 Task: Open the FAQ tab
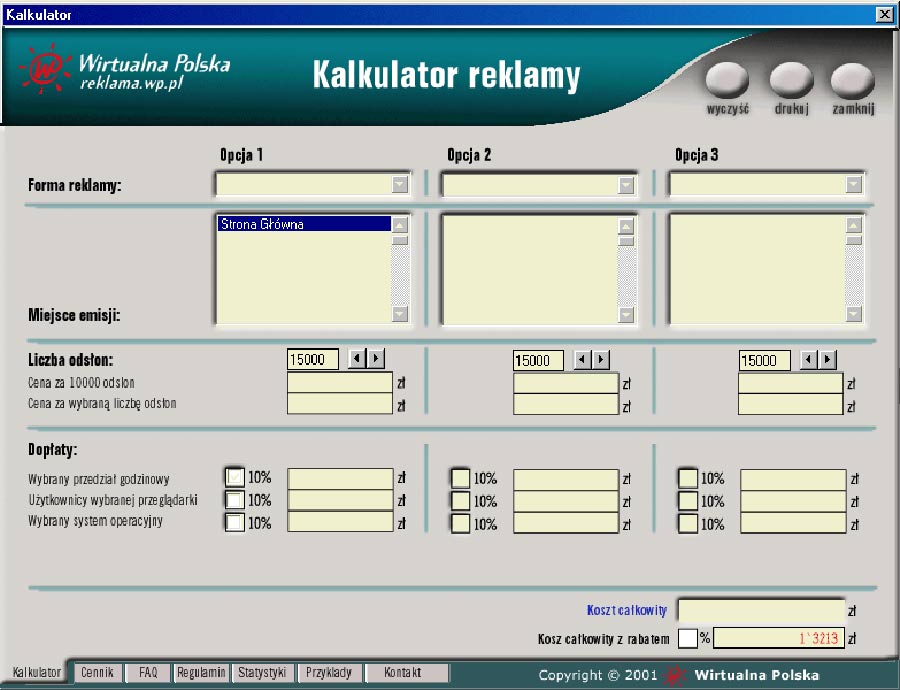[x=148, y=672]
